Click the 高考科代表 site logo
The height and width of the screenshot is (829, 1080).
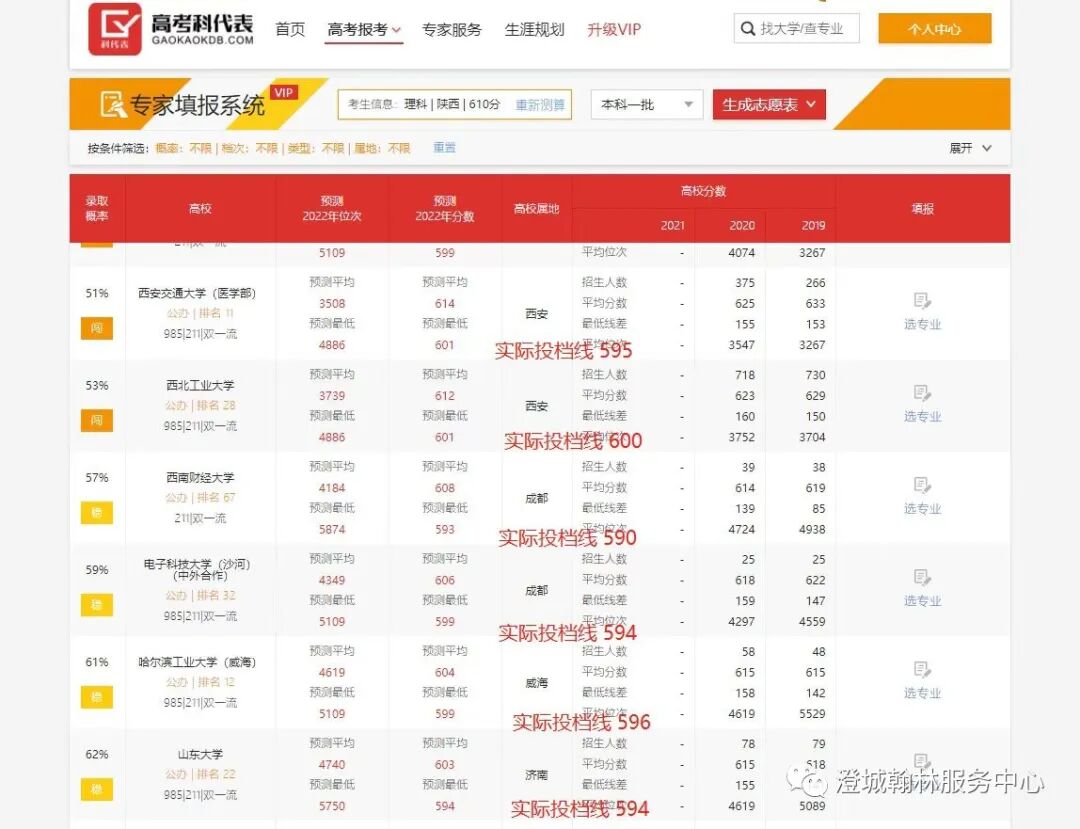[171, 29]
